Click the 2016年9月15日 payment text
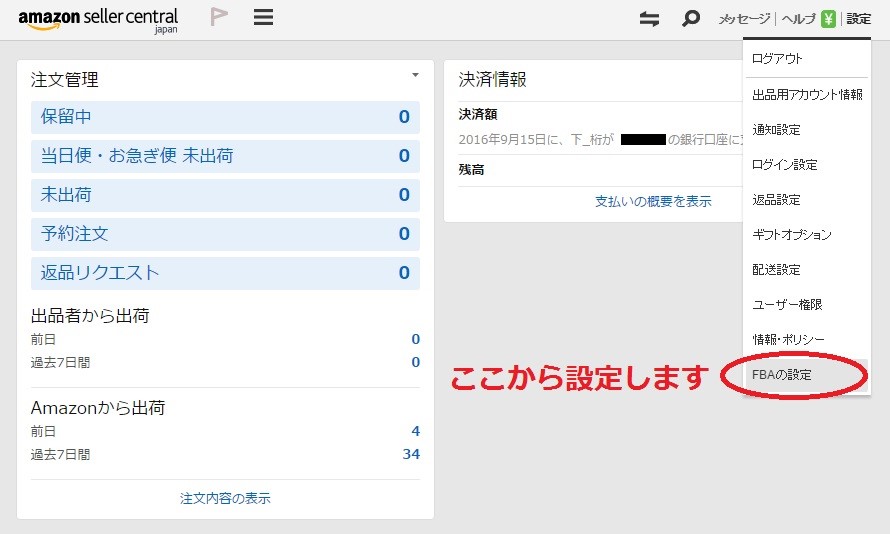This screenshot has width=890, height=534. click(x=600, y=140)
